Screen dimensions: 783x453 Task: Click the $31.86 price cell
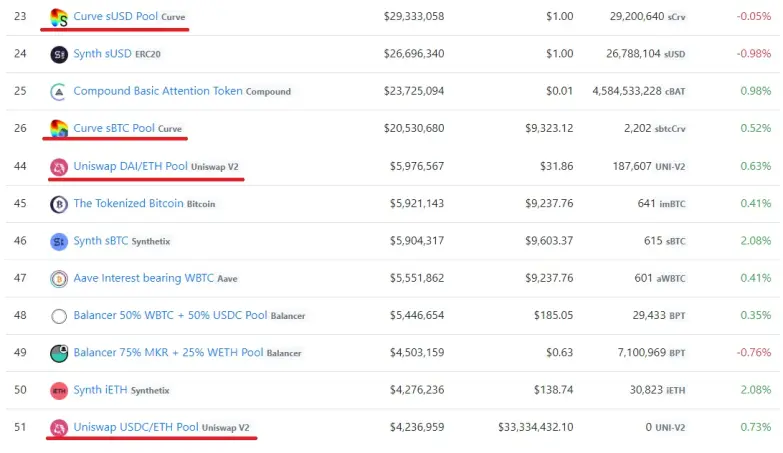coord(557,166)
